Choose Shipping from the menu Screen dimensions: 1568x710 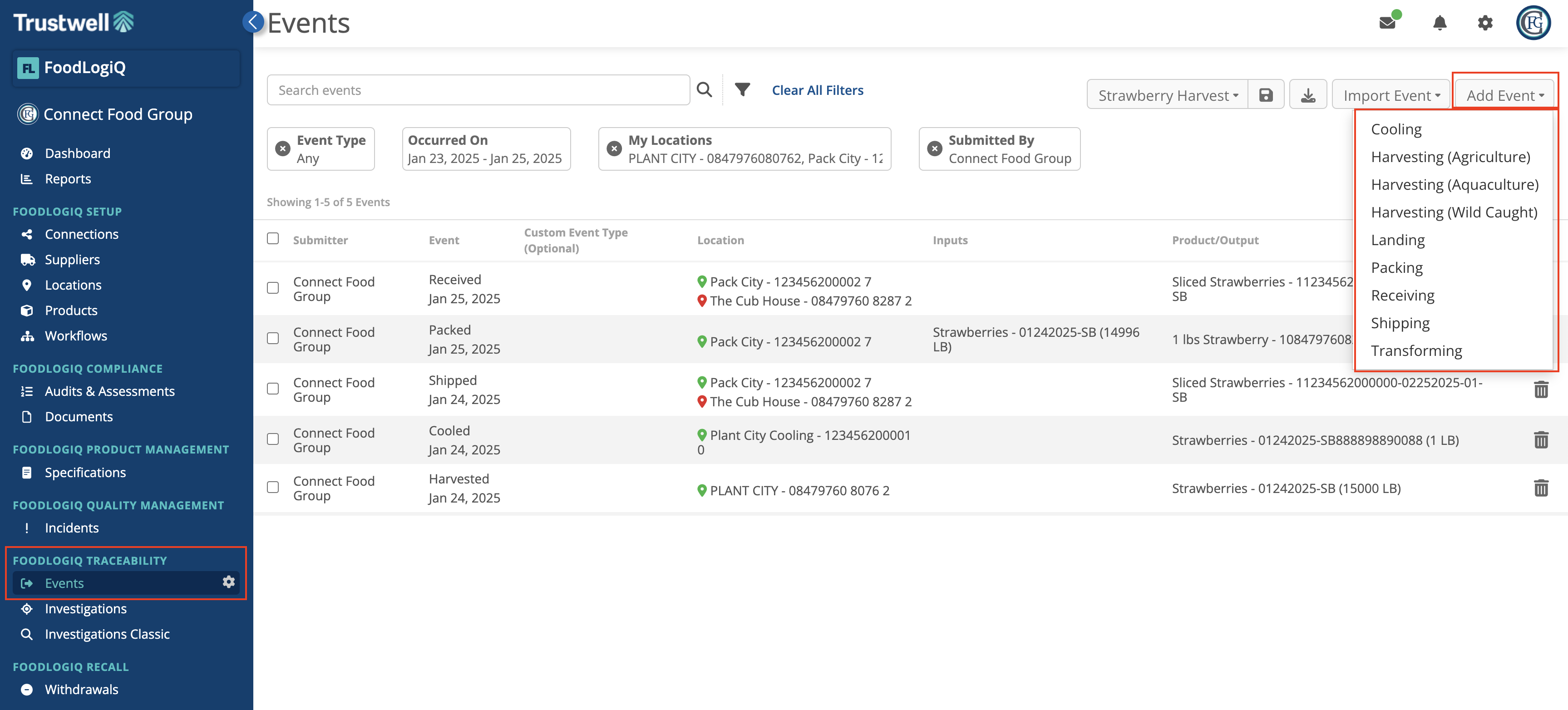pyautogui.click(x=1400, y=323)
